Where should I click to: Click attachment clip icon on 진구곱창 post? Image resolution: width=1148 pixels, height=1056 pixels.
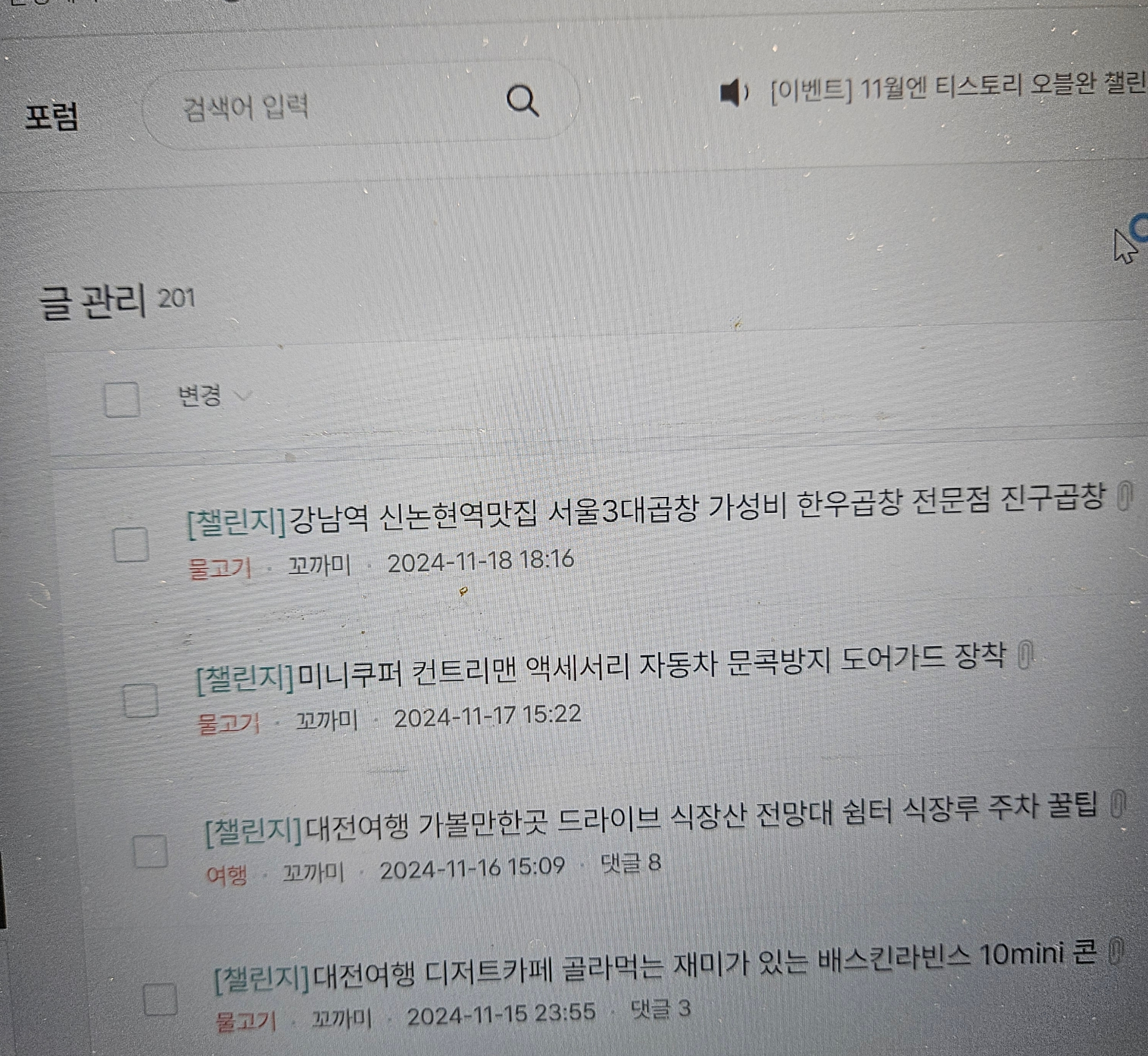(x=1124, y=495)
